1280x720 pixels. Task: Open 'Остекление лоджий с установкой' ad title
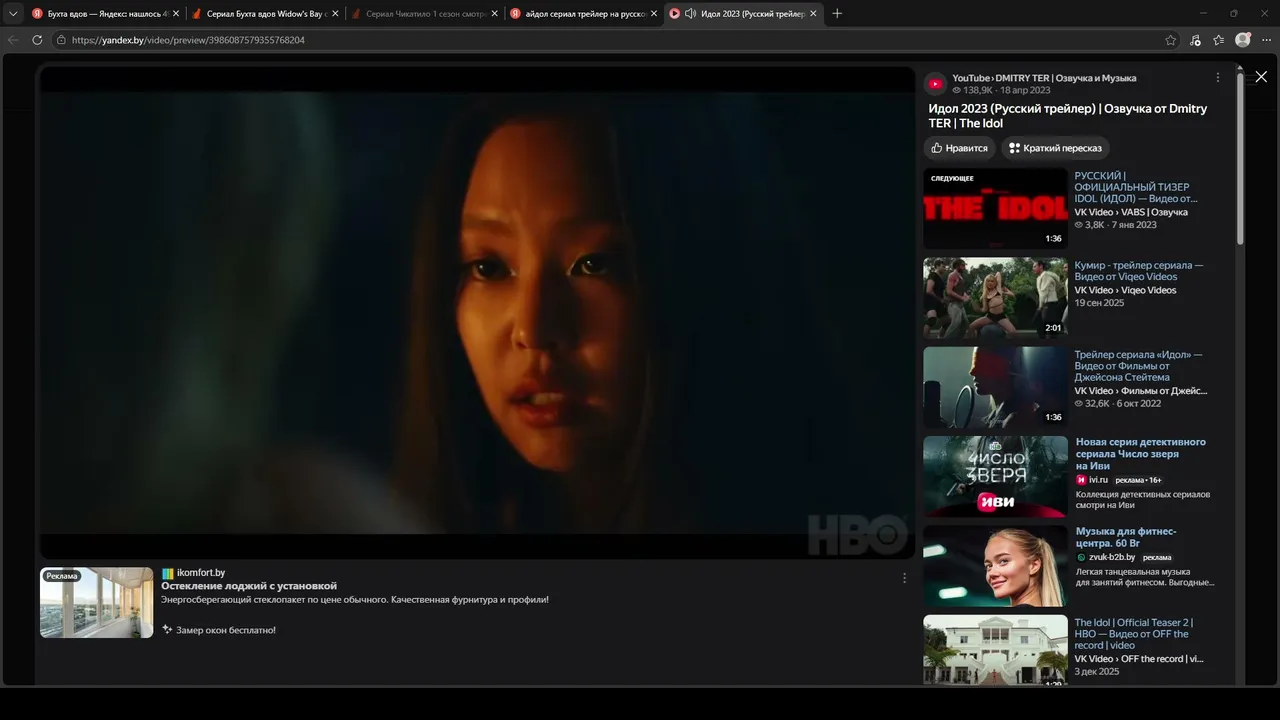point(249,586)
